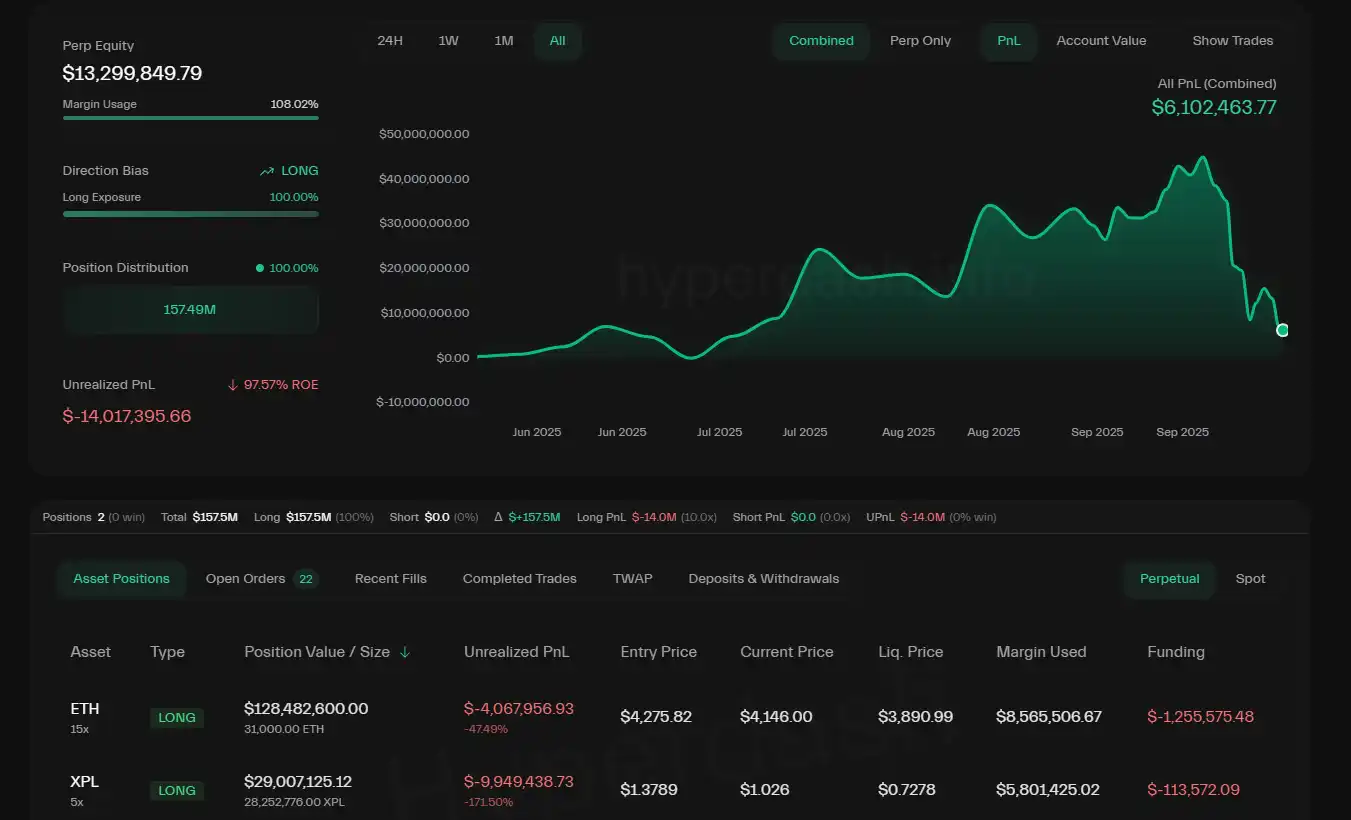Click the Margin Usage progress bar
The height and width of the screenshot is (820, 1351).
(x=190, y=118)
